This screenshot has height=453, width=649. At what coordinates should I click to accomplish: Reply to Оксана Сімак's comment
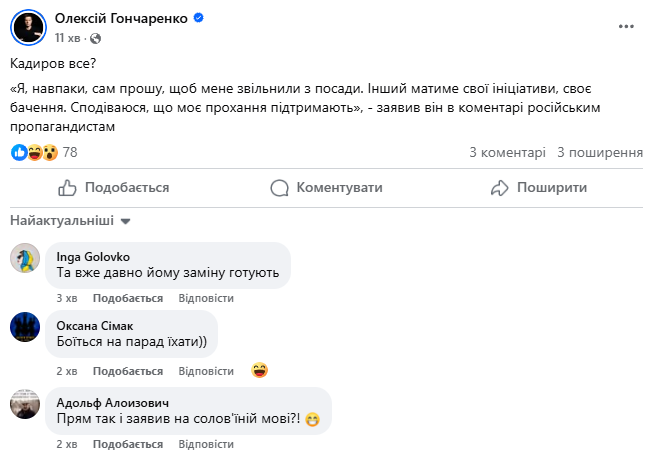coord(205,370)
